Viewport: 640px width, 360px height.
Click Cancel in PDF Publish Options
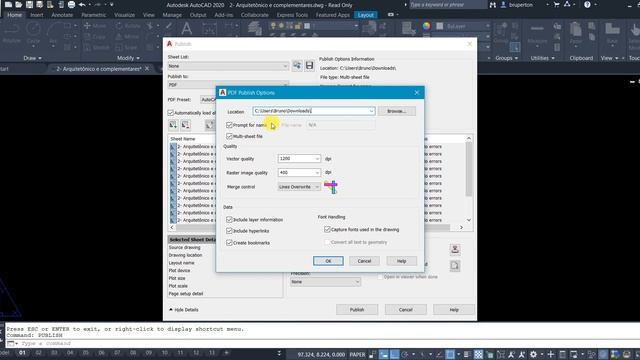coord(364,261)
